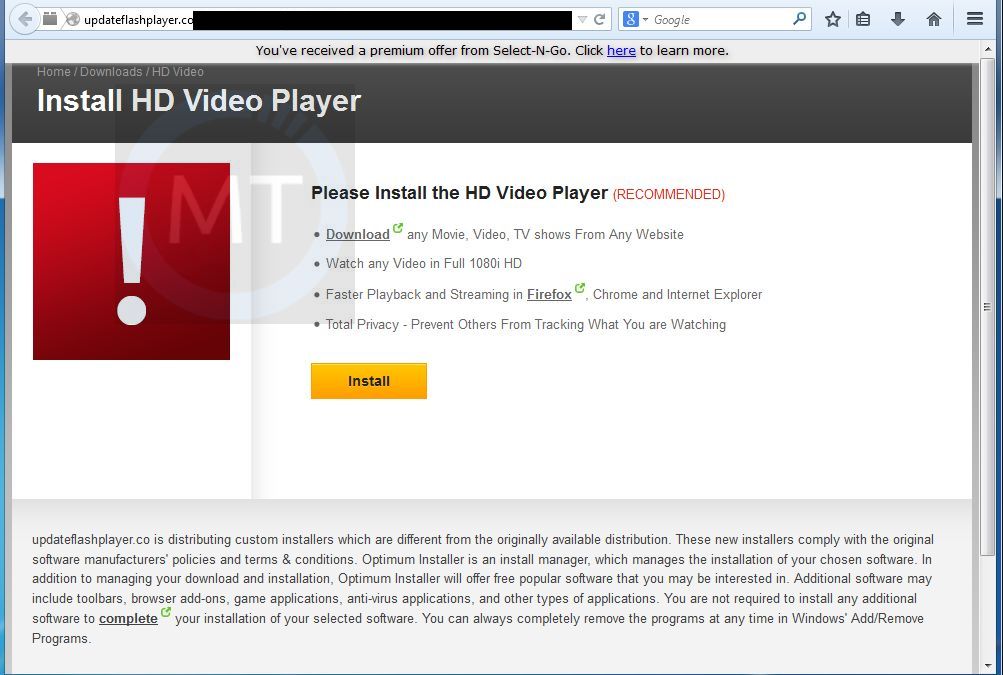1003x675 pixels.
Task: Open the Firefox hamburger menu
Action: [973, 18]
